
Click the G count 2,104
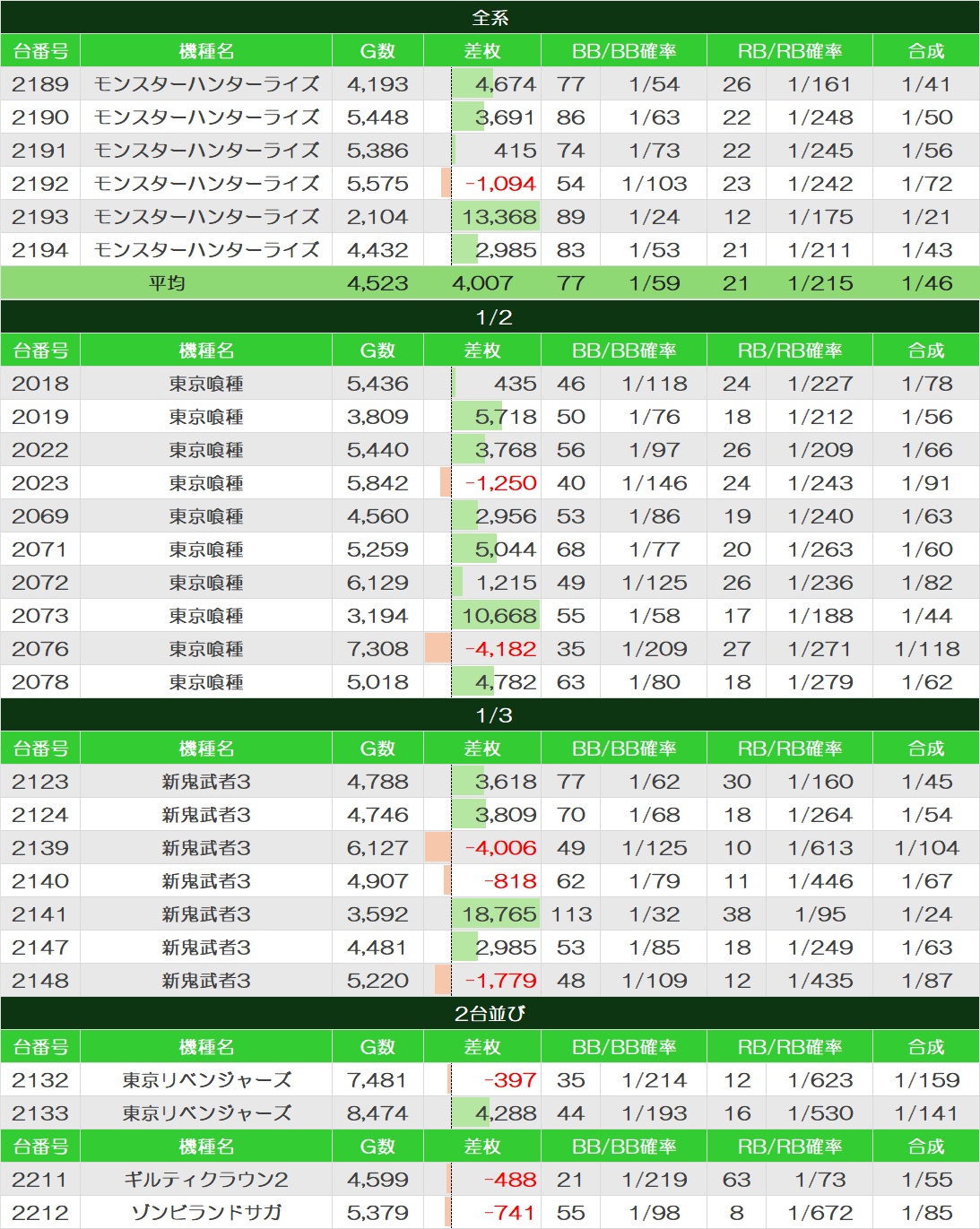[x=377, y=217]
